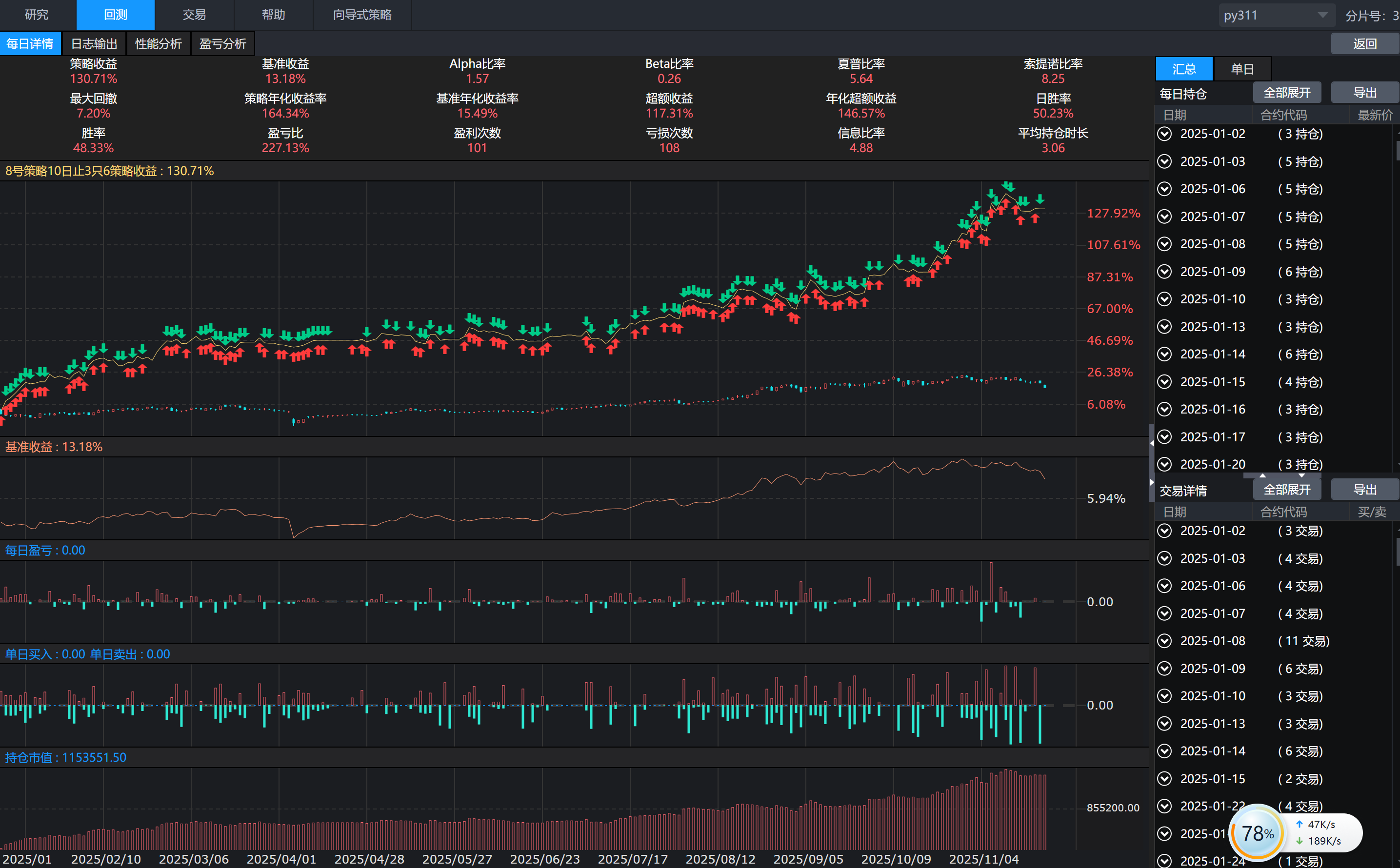
Task: Open the 盈亏分析 tab
Action: click(222, 44)
